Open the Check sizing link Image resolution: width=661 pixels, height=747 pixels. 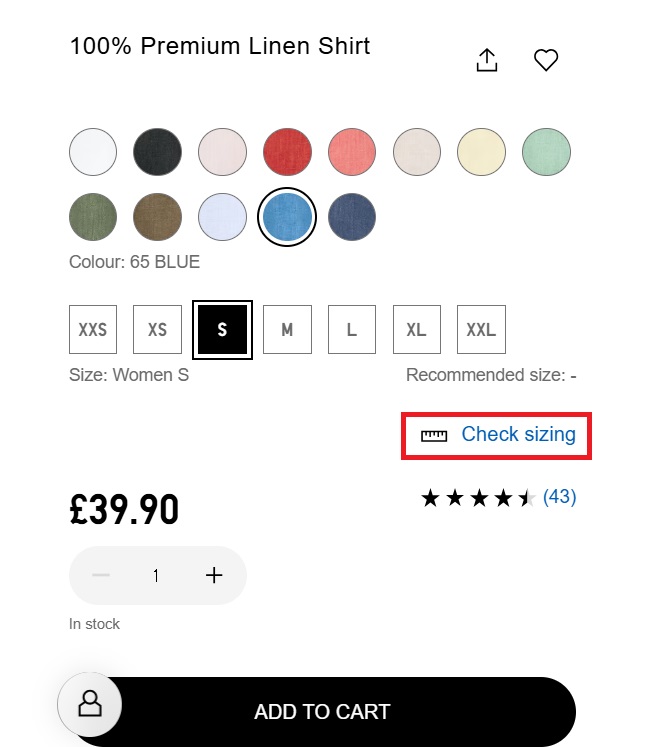click(518, 435)
